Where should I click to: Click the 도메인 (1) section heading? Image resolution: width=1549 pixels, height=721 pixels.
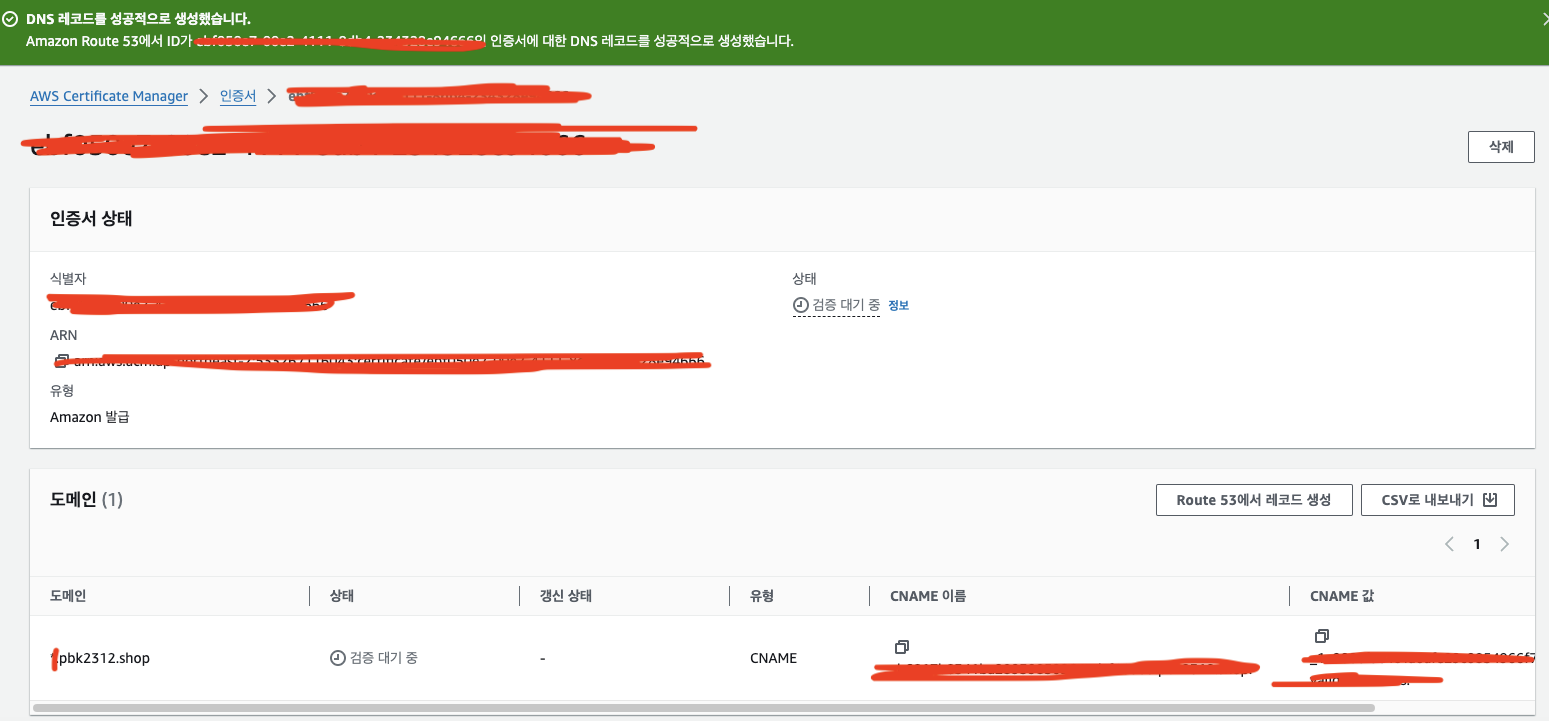pos(86,499)
